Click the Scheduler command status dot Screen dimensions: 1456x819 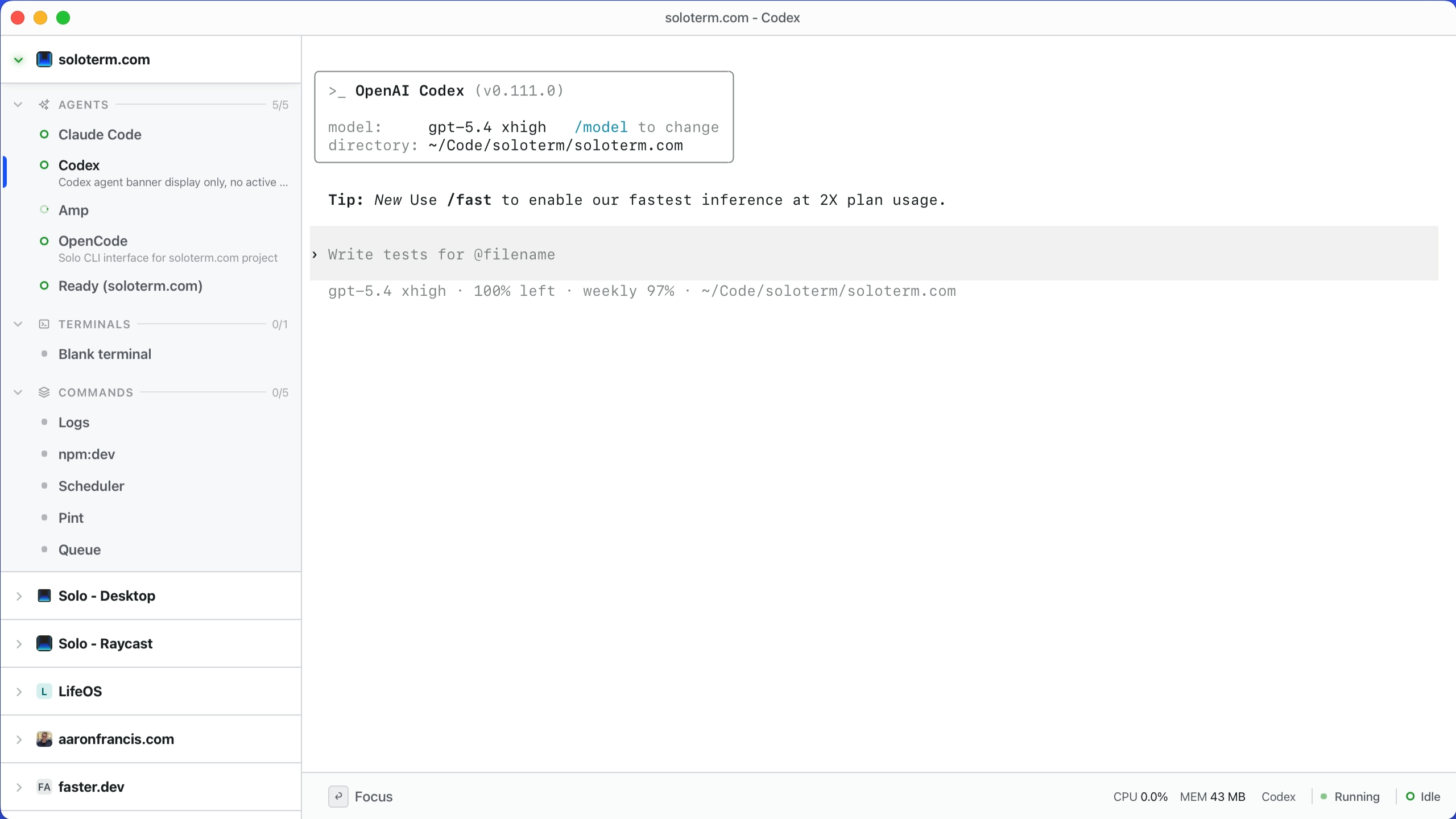(x=44, y=486)
